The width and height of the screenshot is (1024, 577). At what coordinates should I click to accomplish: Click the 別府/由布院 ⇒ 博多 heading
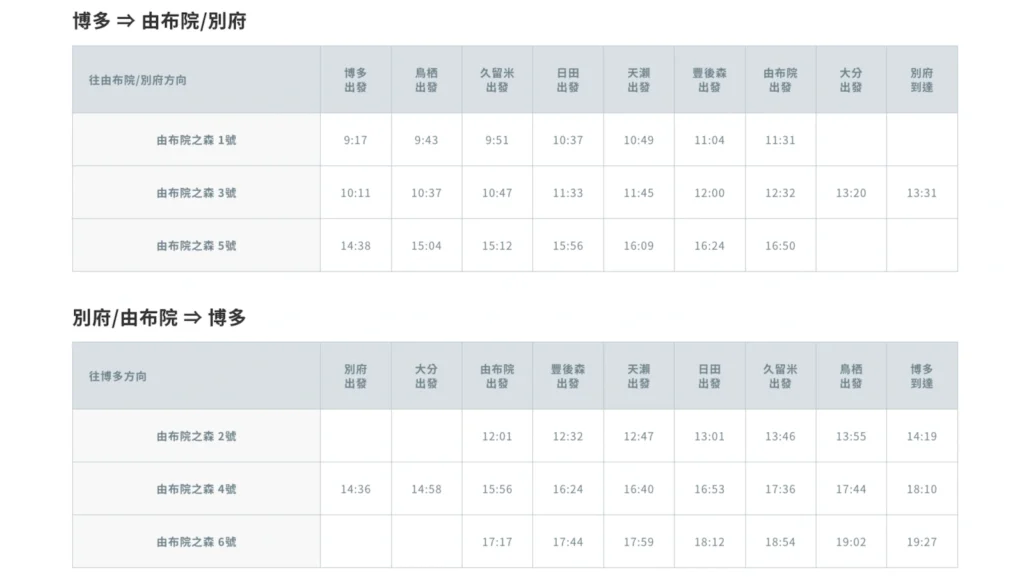(x=159, y=318)
